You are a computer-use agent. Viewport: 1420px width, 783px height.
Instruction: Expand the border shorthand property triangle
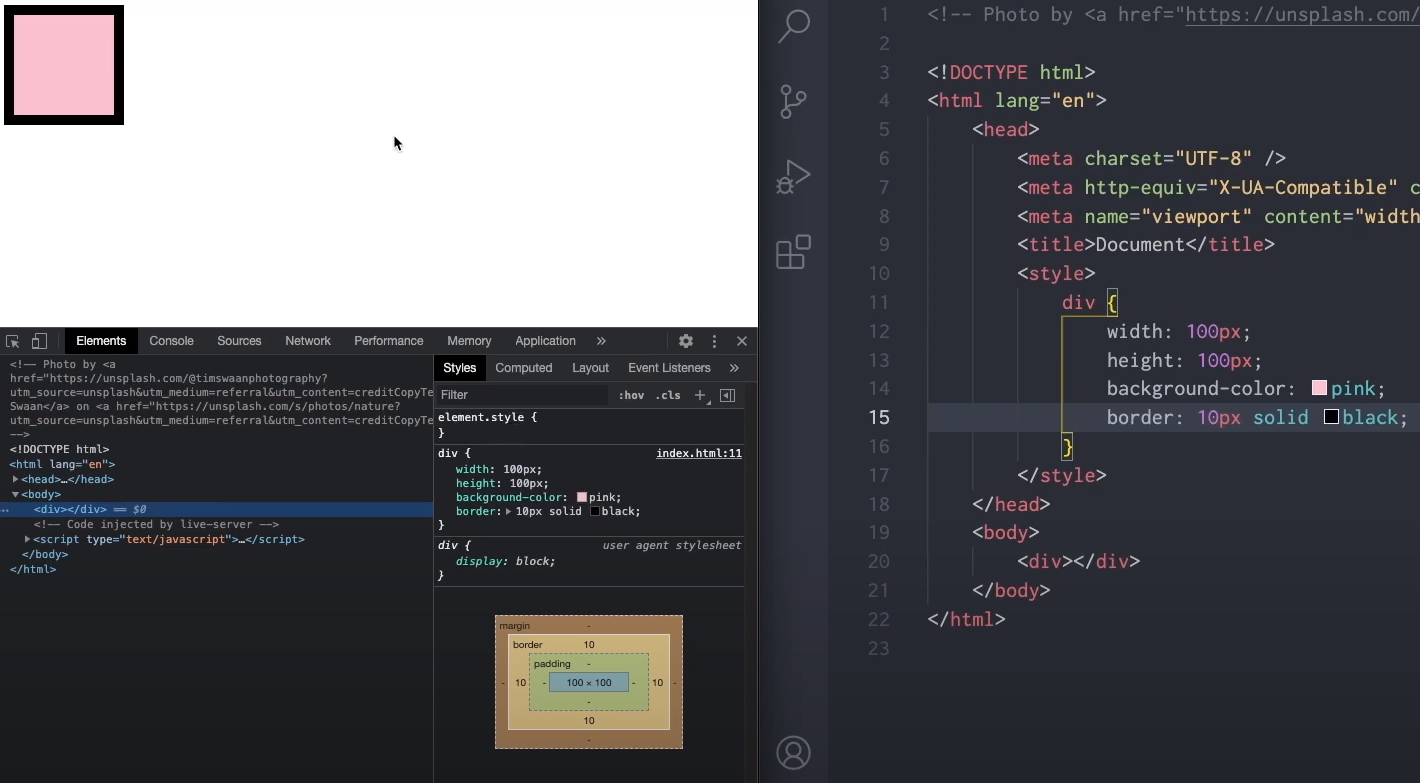pyautogui.click(x=508, y=511)
